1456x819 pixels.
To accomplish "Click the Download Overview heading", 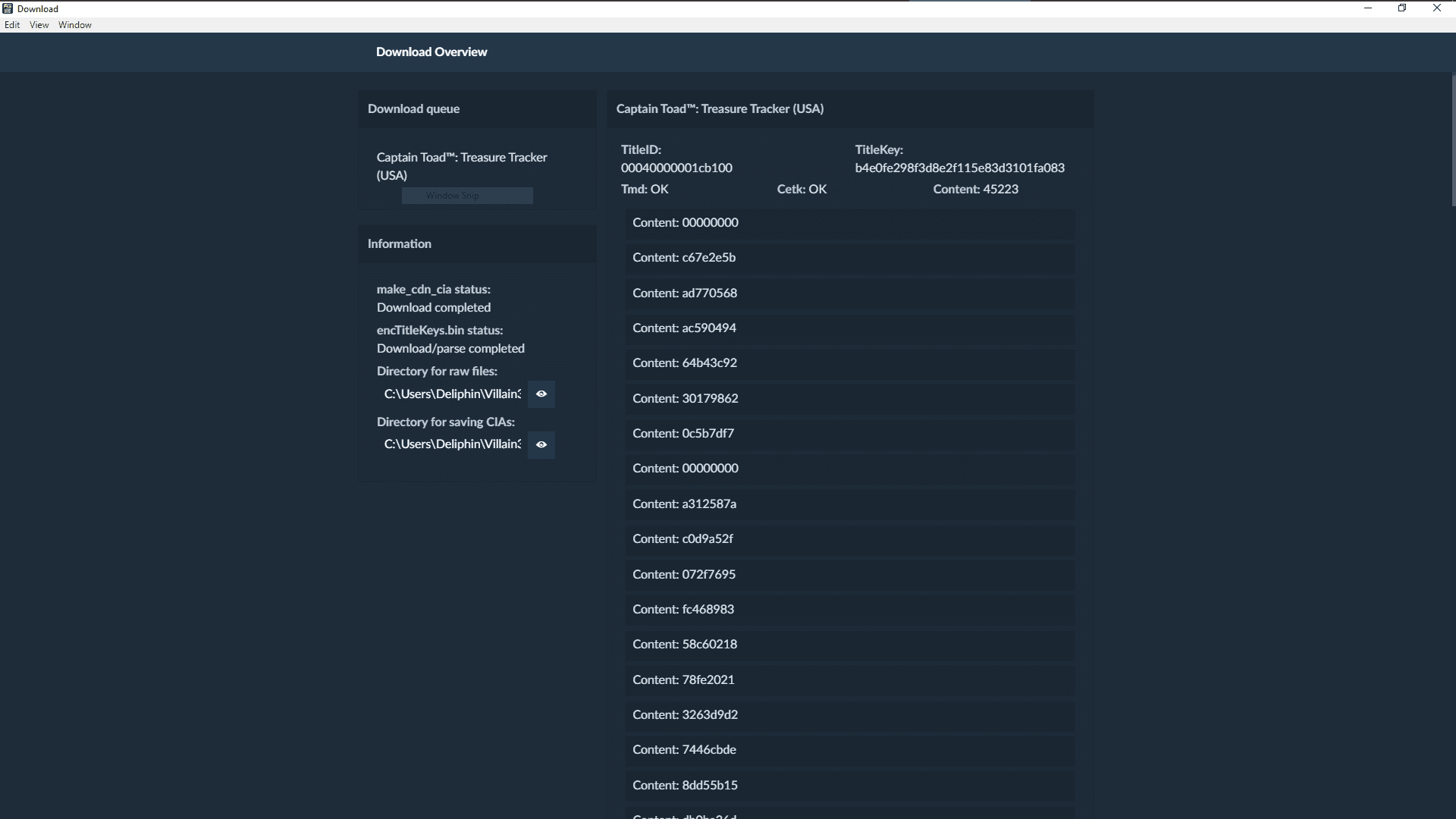I will (x=431, y=52).
